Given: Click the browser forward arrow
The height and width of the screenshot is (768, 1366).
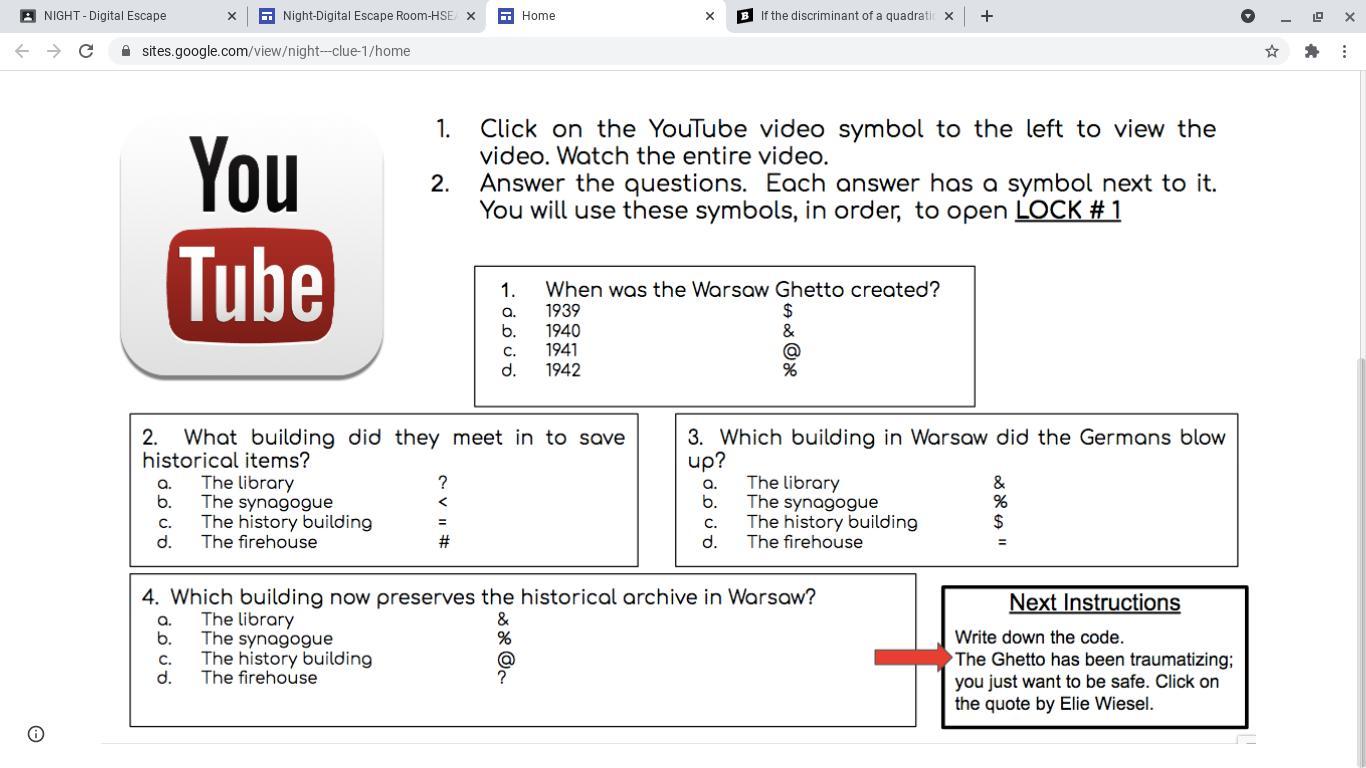Looking at the screenshot, I should click(x=54, y=51).
